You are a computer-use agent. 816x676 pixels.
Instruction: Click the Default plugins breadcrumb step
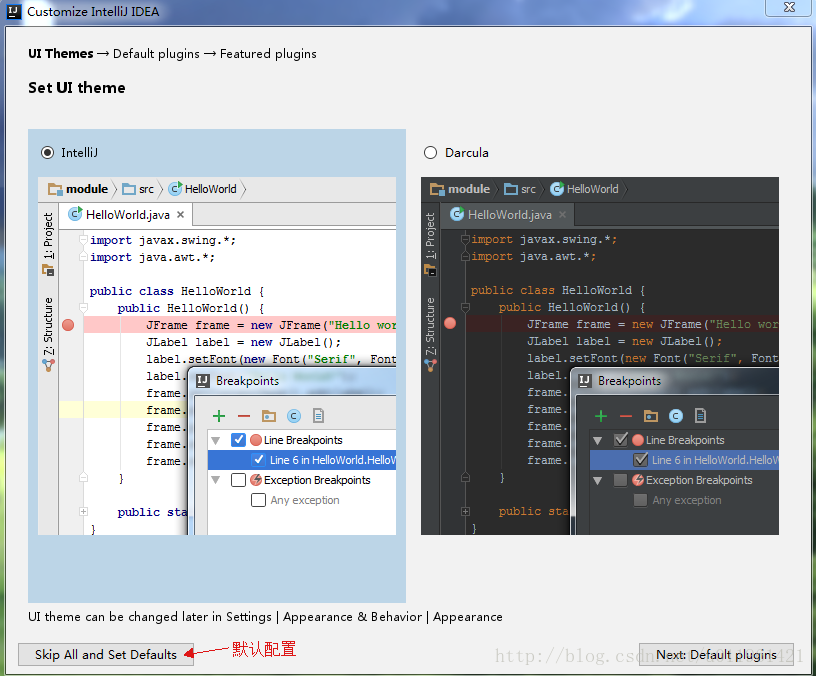156,54
